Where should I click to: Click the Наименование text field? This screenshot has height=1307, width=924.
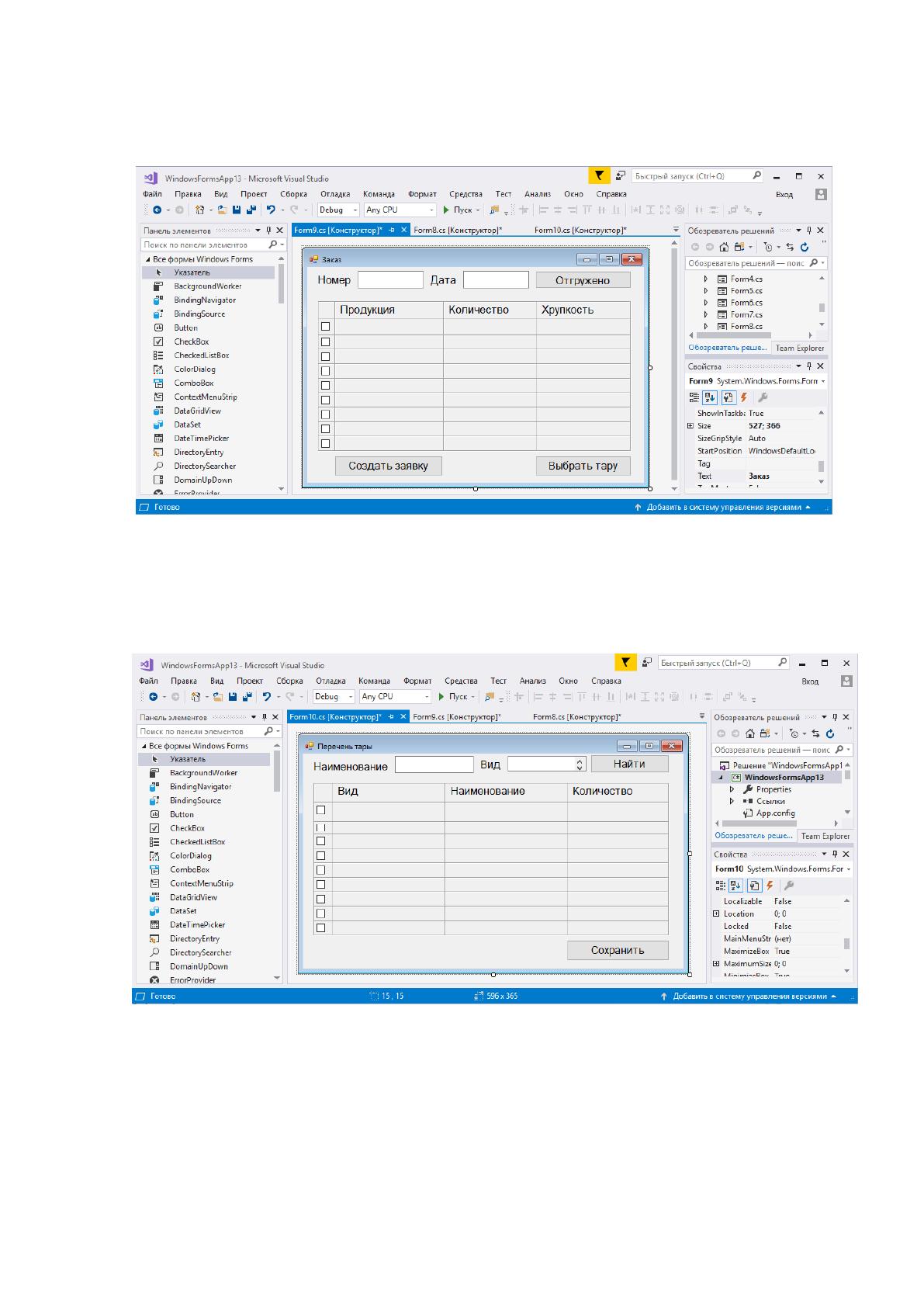(434, 764)
